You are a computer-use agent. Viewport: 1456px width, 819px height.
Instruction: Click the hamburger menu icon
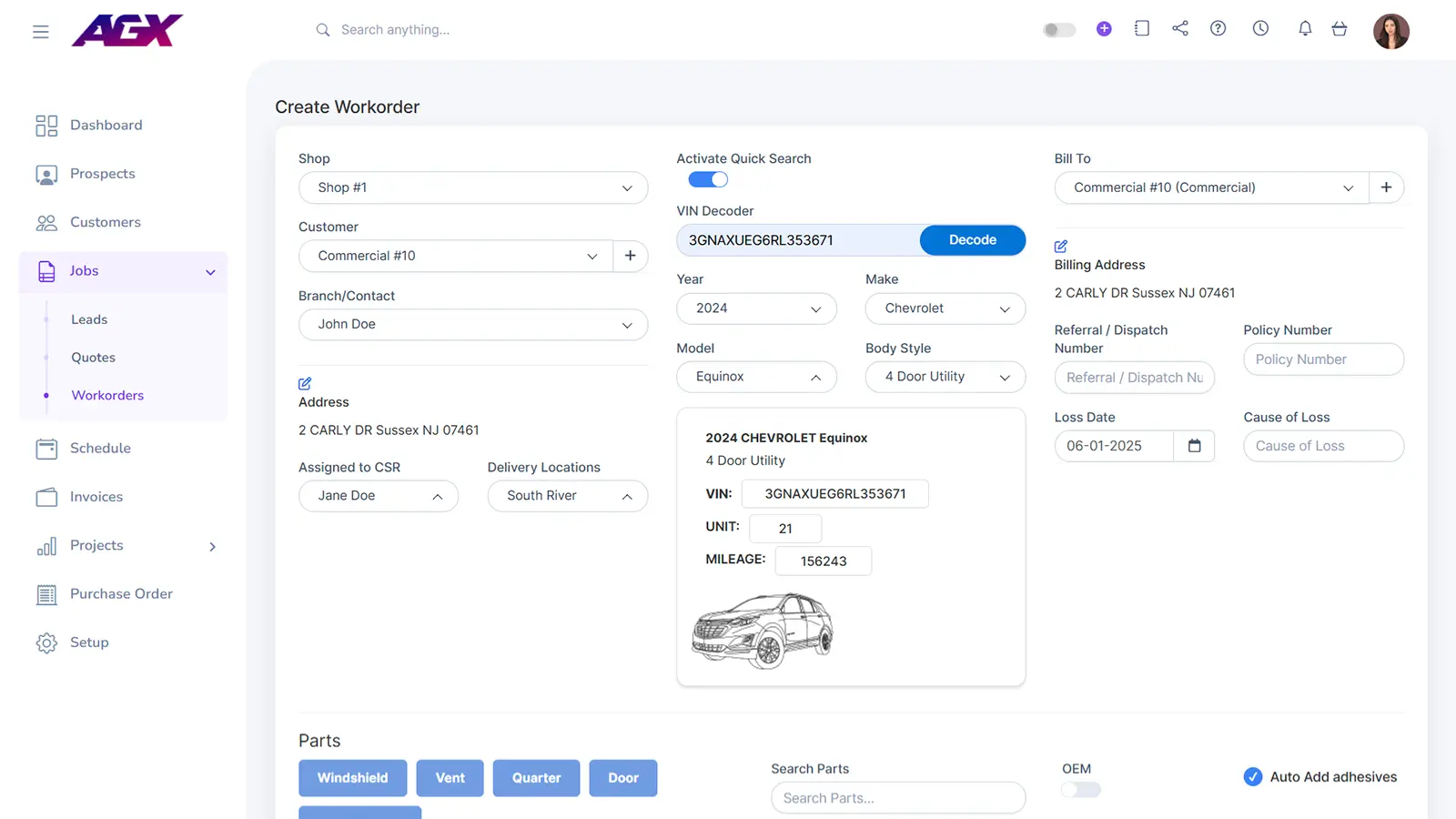click(x=41, y=32)
